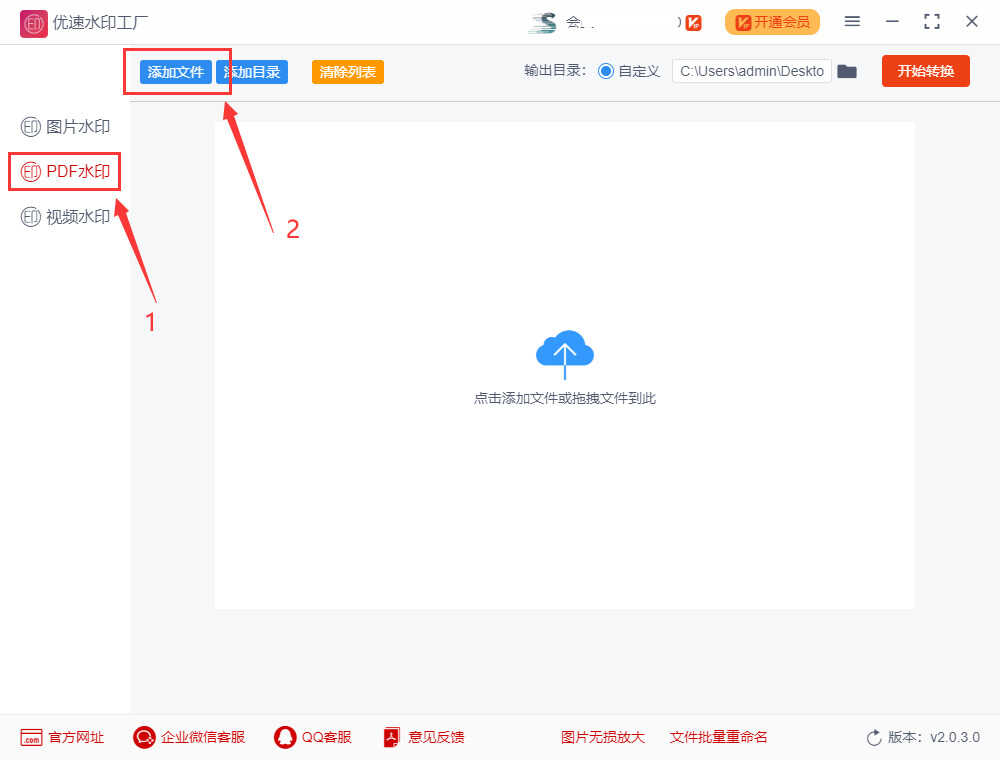Open 开通会员 membership button
The width and height of the screenshot is (1000, 760).
coord(772,22)
